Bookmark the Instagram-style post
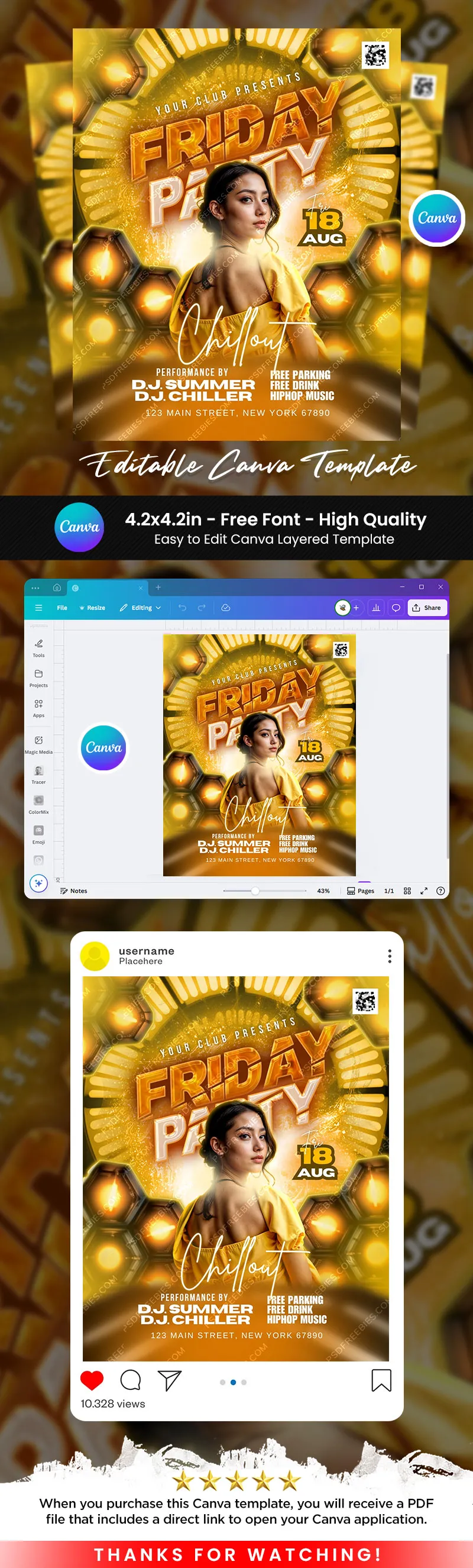Screen dimensions: 473x1568 pos(381,1380)
